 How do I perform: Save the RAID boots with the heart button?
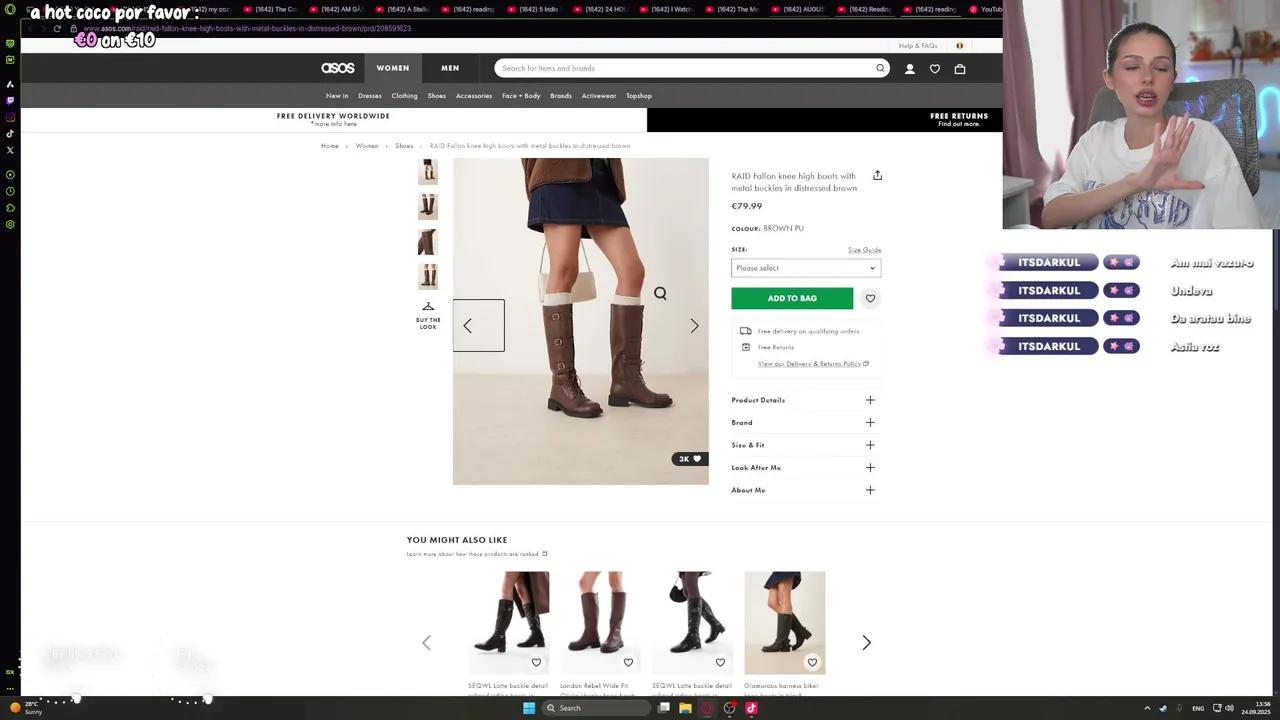pos(870,298)
